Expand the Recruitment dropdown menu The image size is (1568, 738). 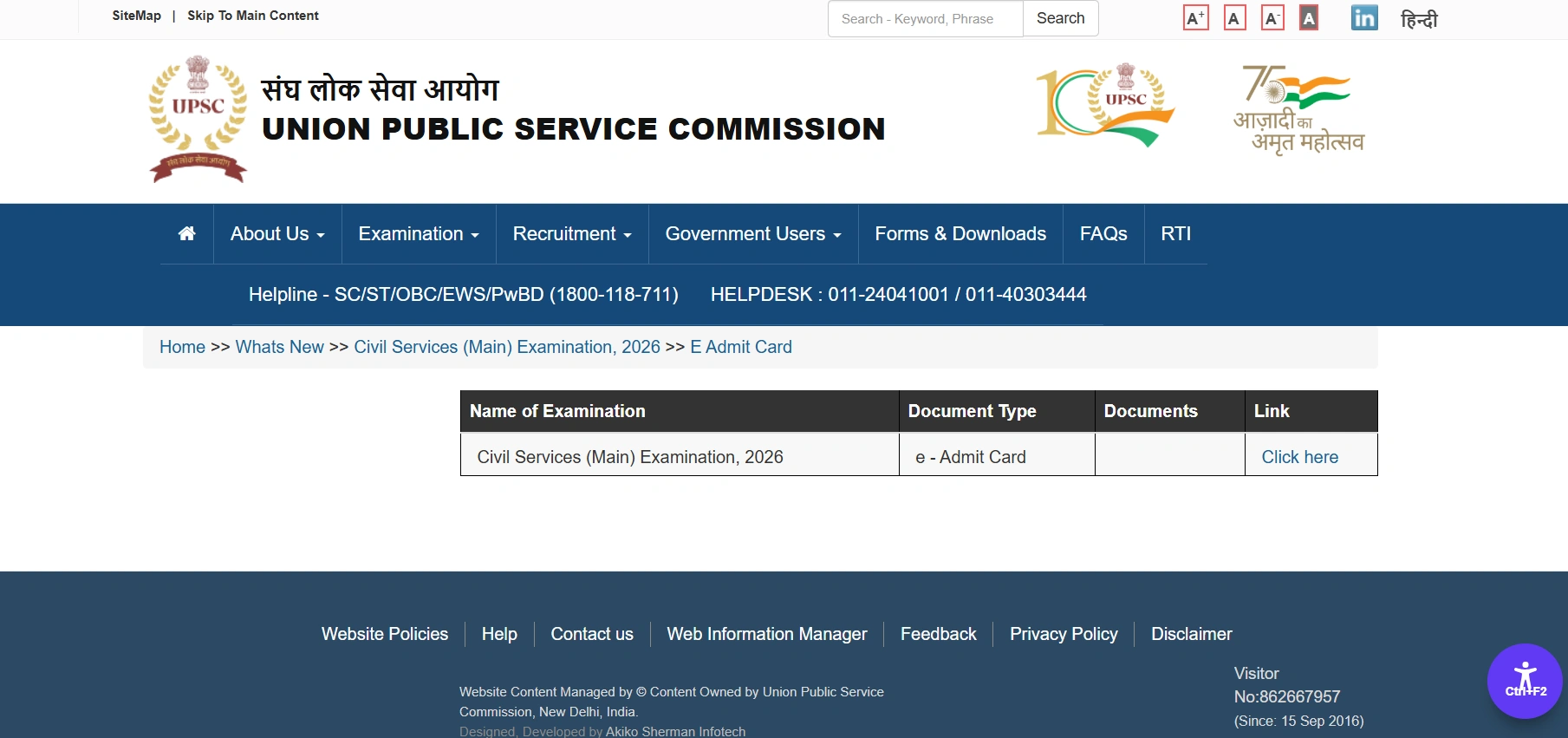pos(572,234)
